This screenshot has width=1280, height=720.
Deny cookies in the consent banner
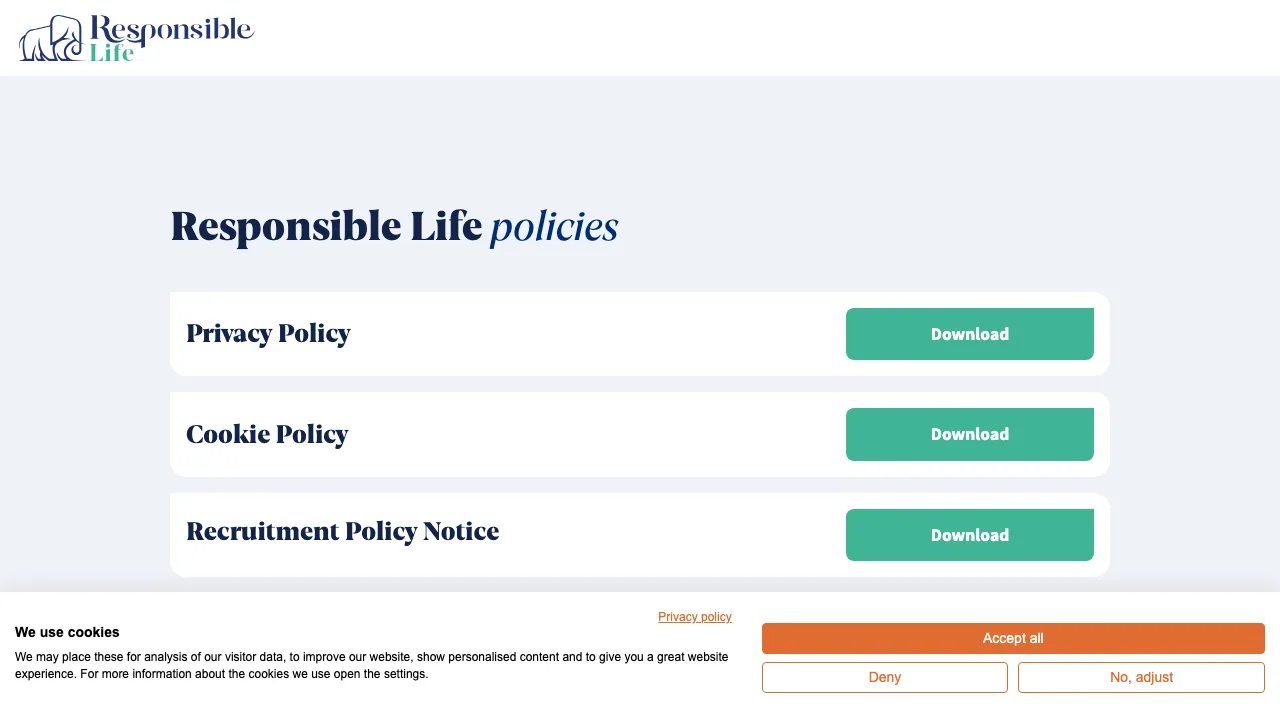pyautogui.click(x=884, y=677)
